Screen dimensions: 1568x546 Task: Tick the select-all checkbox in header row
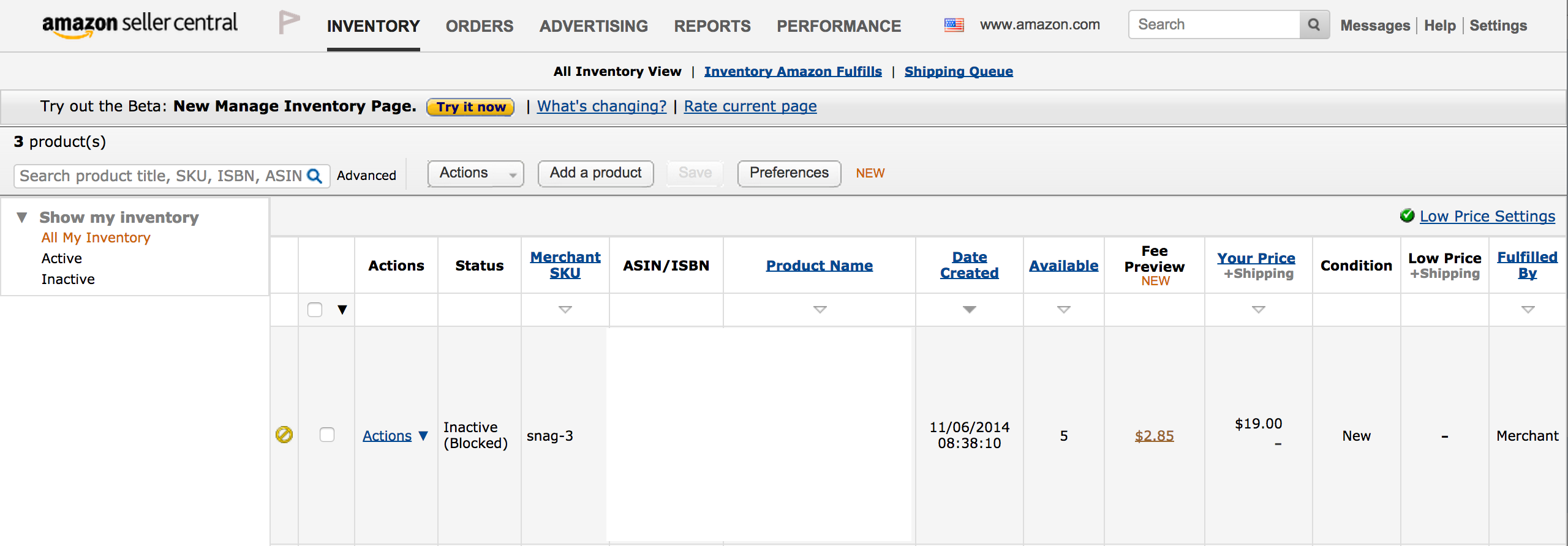[315, 310]
